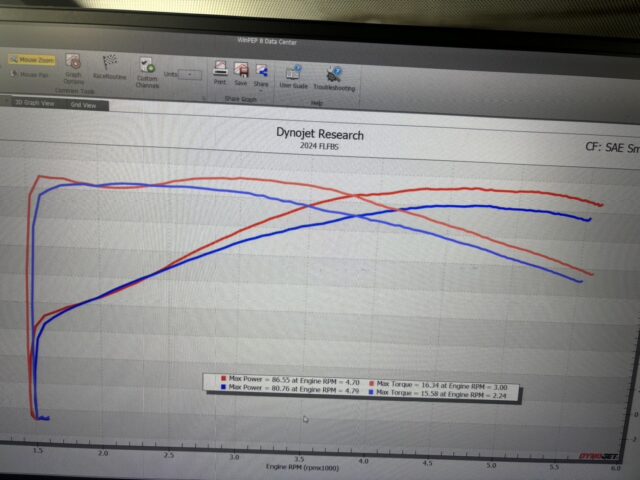Print the dyno graph
This screenshot has height=480, width=640.
(220, 73)
